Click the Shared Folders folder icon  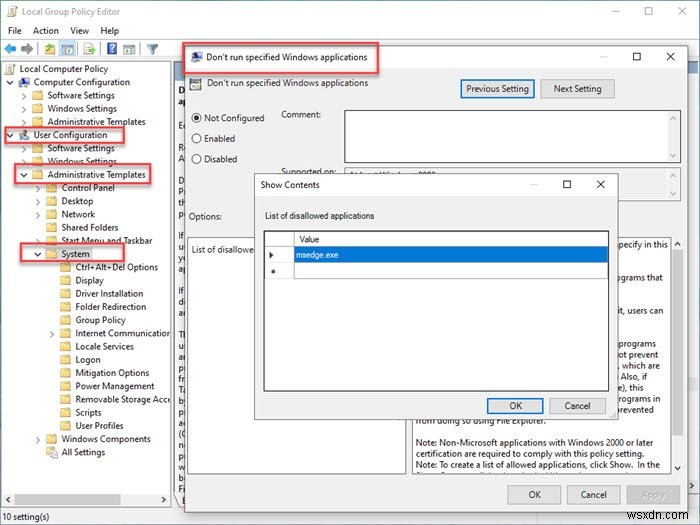click(52, 227)
